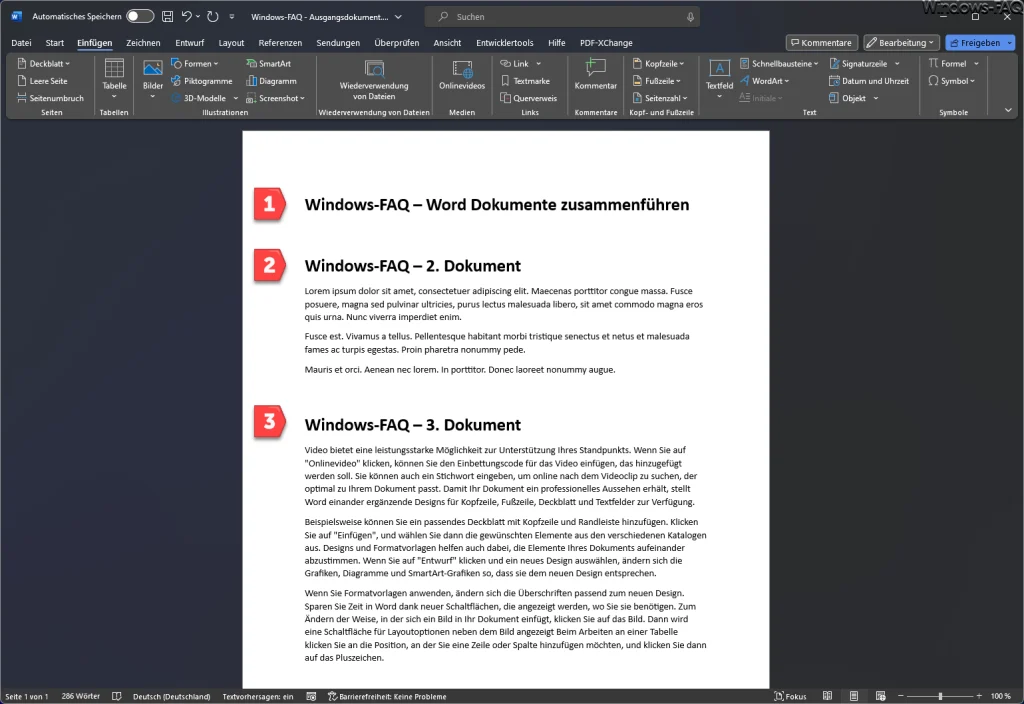This screenshot has width=1024, height=704.
Task: Open the Sendungen tab
Action: click(x=338, y=42)
